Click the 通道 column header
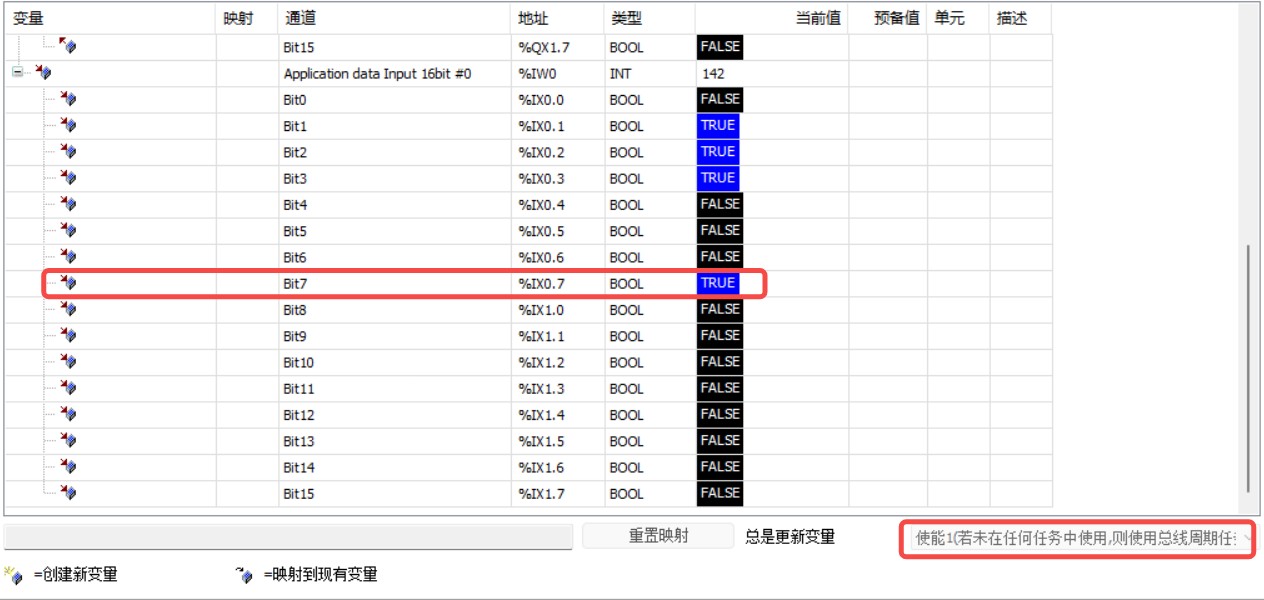This screenshot has width=1264, height=600. tap(302, 18)
